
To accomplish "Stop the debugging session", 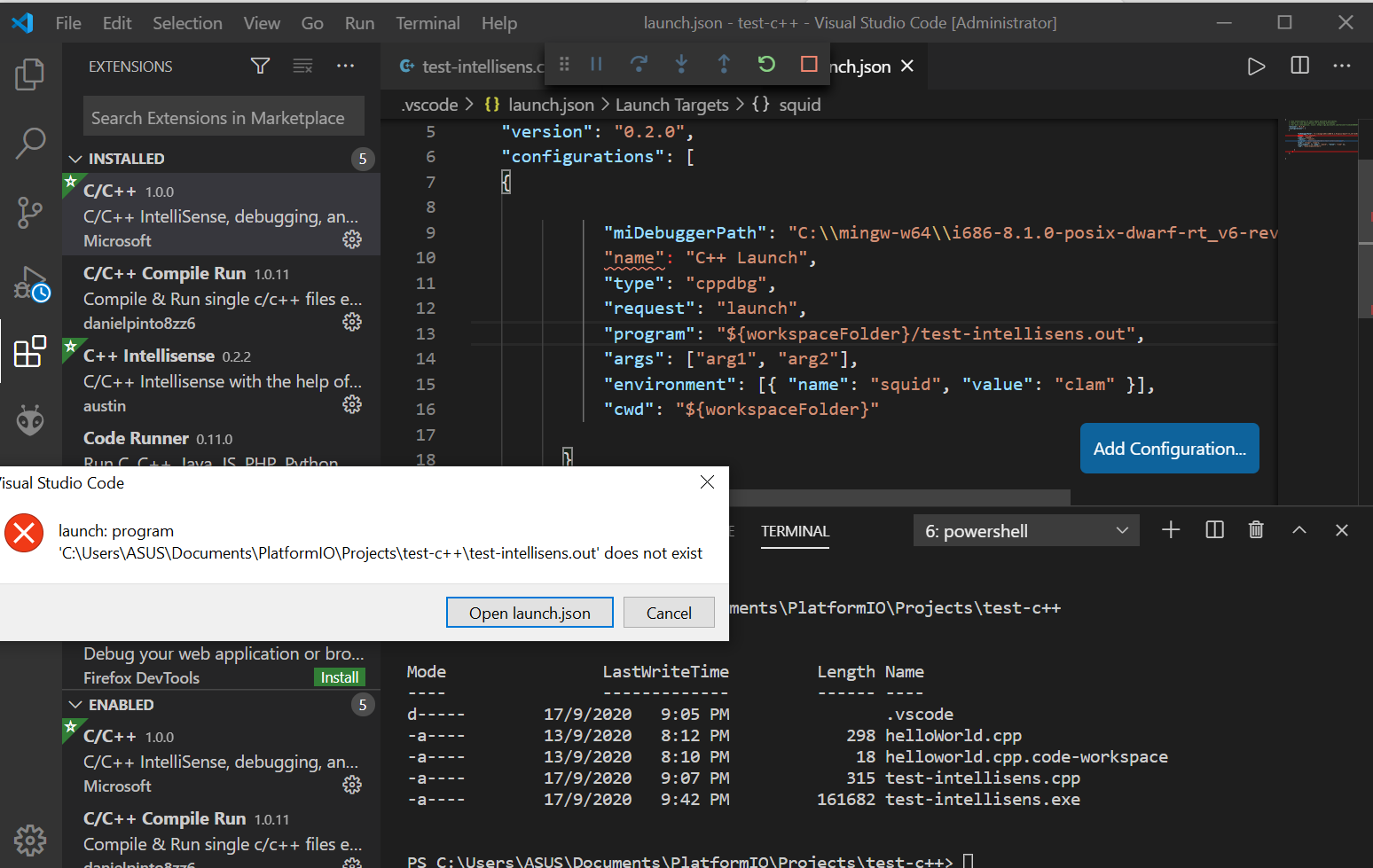I will [x=808, y=64].
